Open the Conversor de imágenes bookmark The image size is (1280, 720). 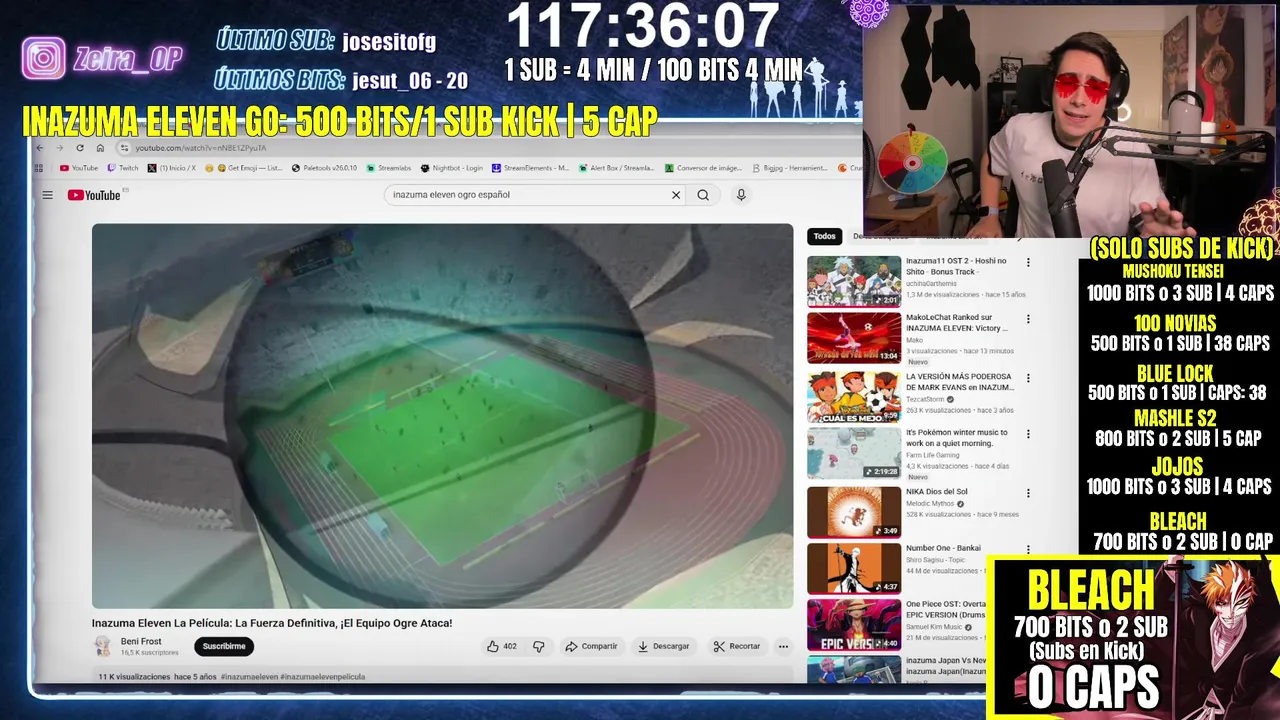(x=703, y=168)
